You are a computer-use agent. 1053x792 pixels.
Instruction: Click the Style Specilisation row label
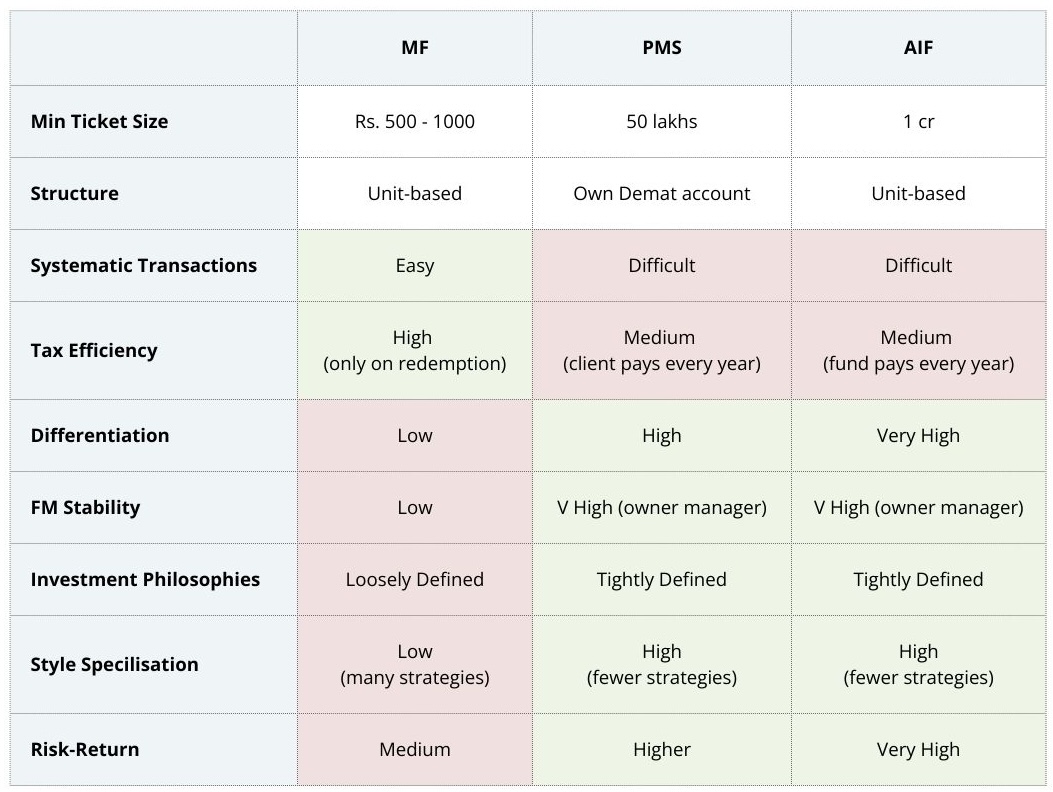(x=114, y=664)
